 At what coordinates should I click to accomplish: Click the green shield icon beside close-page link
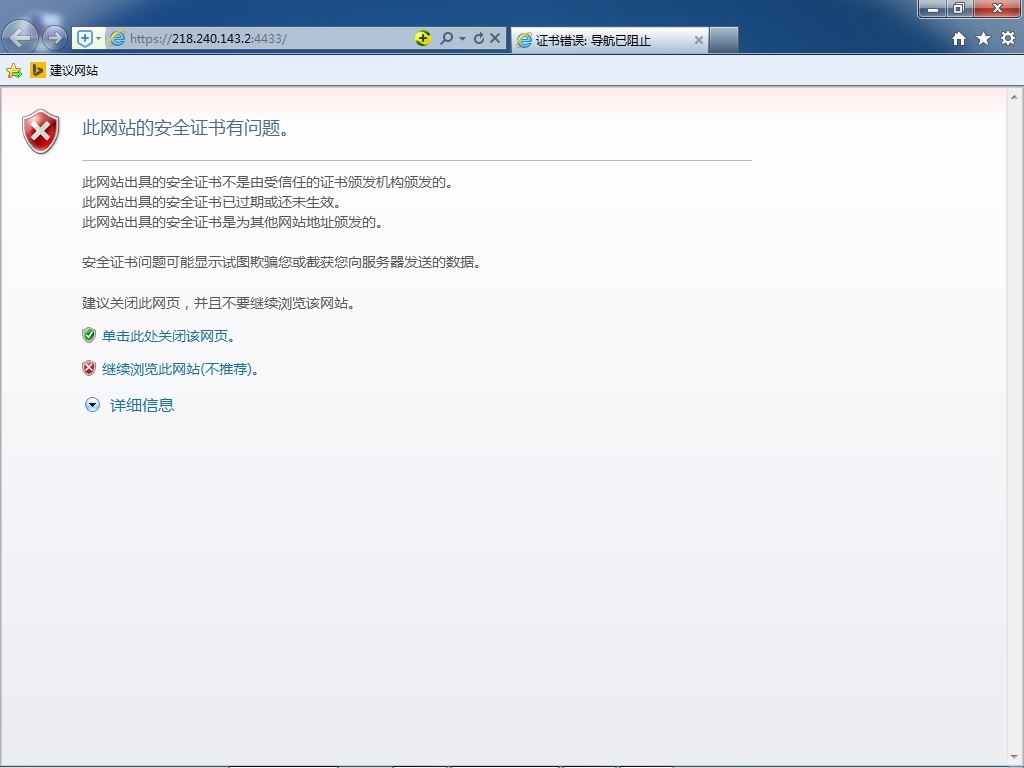click(89, 335)
